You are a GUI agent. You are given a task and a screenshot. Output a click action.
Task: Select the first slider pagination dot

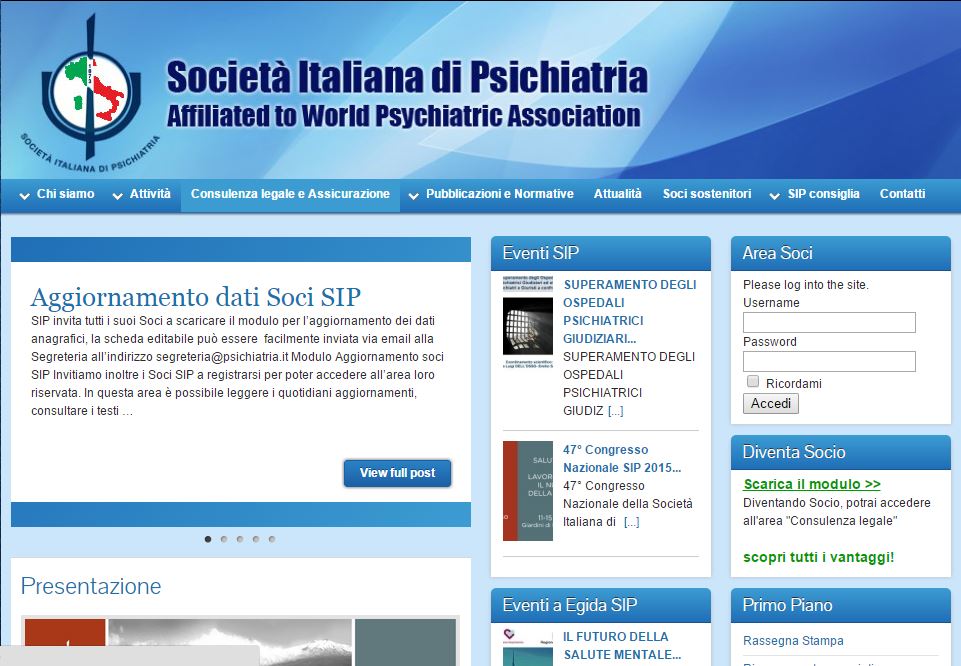click(208, 539)
